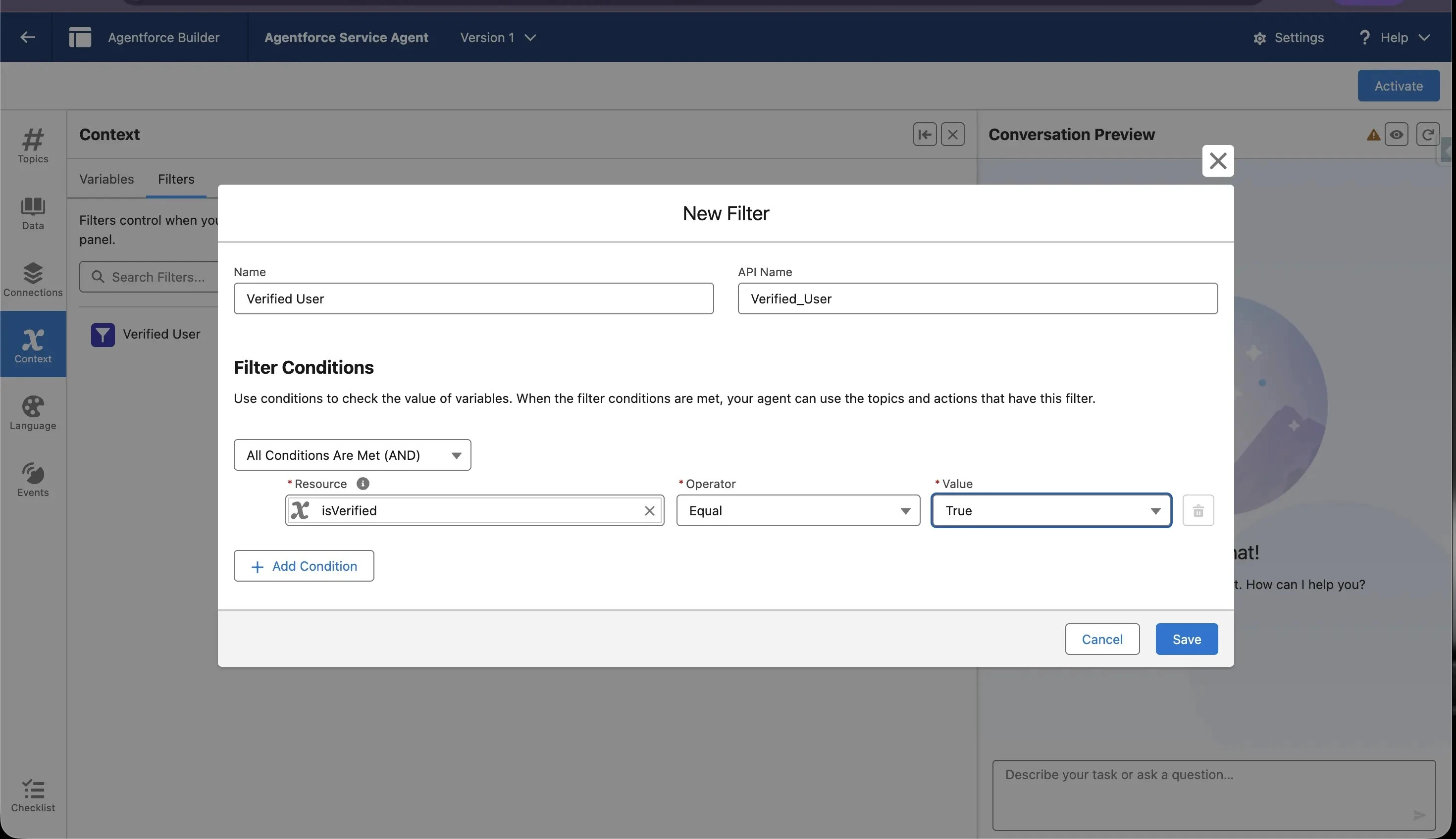The image size is (1456, 839).
Task: Click the Save button
Action: coord(1186,639)
